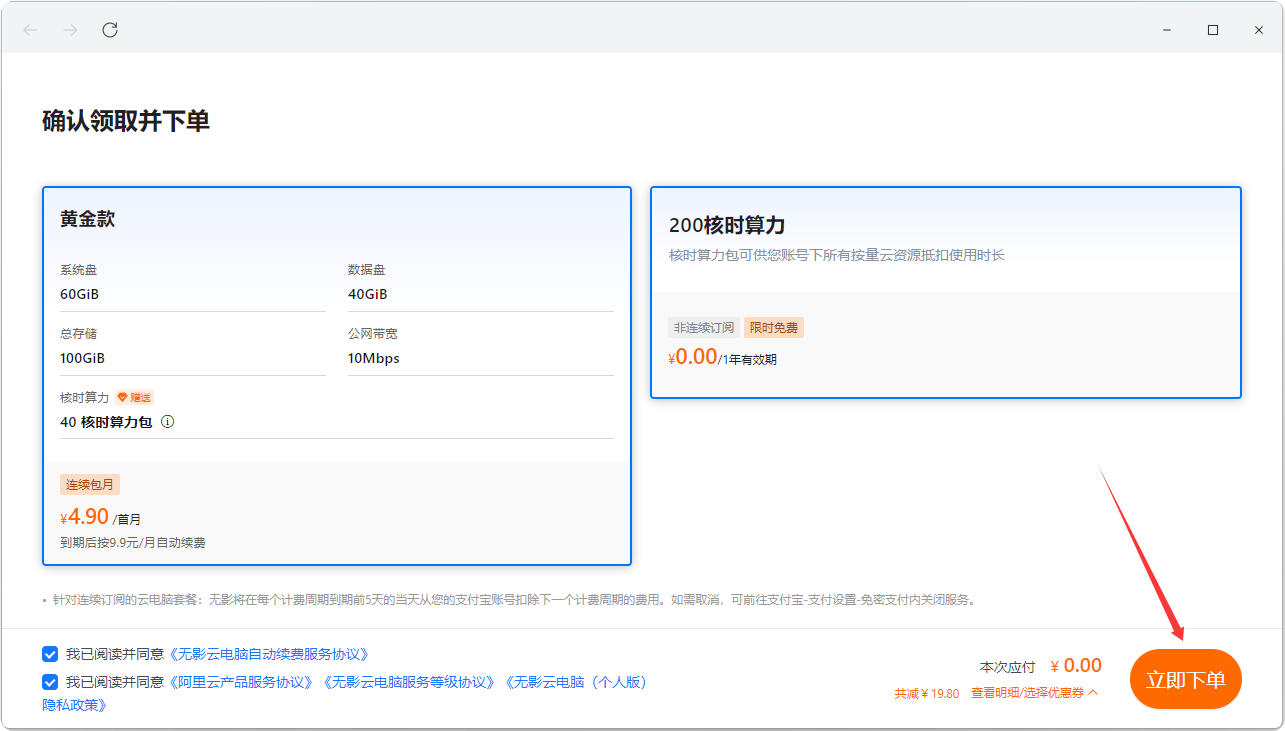Close the order confirmation window
The width and height of the screenshot is (1285, 731).
1259,30
